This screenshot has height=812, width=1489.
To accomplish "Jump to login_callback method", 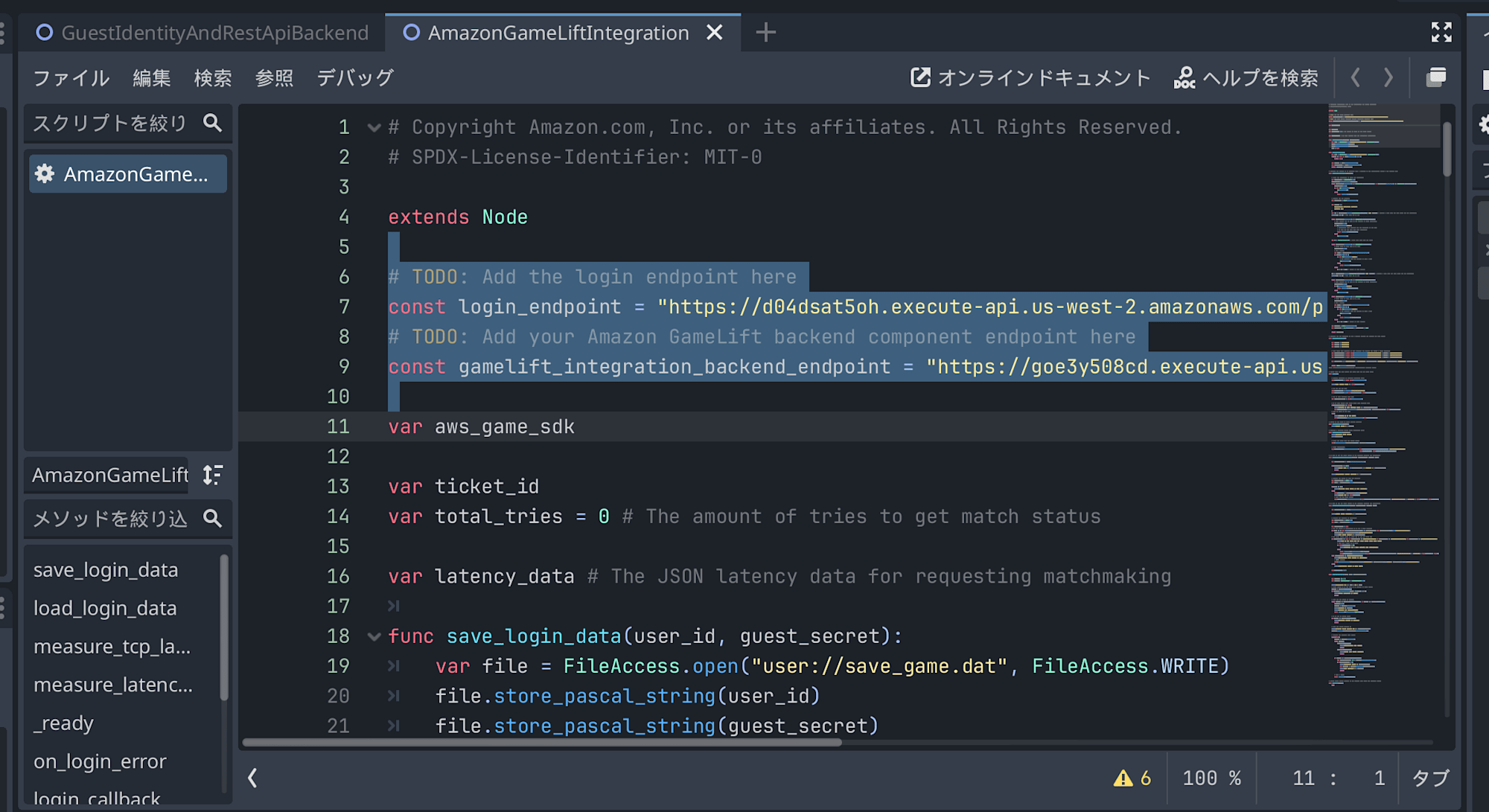I will (x=97, y=796).
